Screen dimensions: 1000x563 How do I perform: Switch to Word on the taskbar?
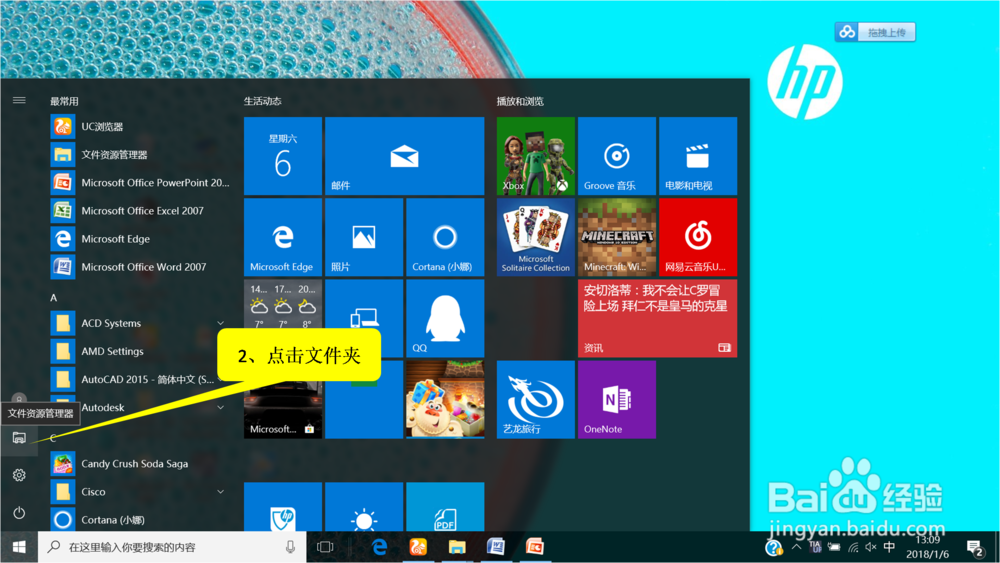(x=496, y=547)
